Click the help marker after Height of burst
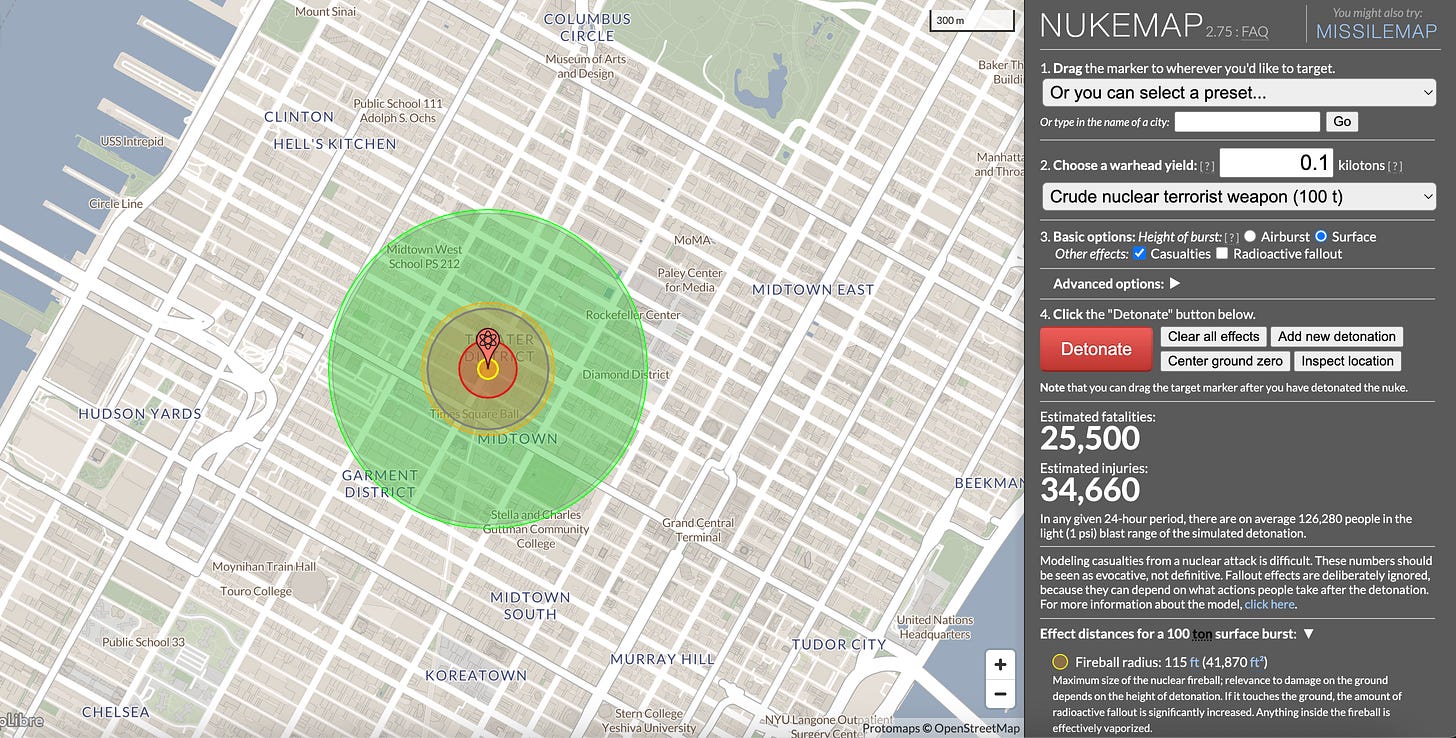The width and height of the screenshot is (1456, 738). click(x=1232, y=237)
